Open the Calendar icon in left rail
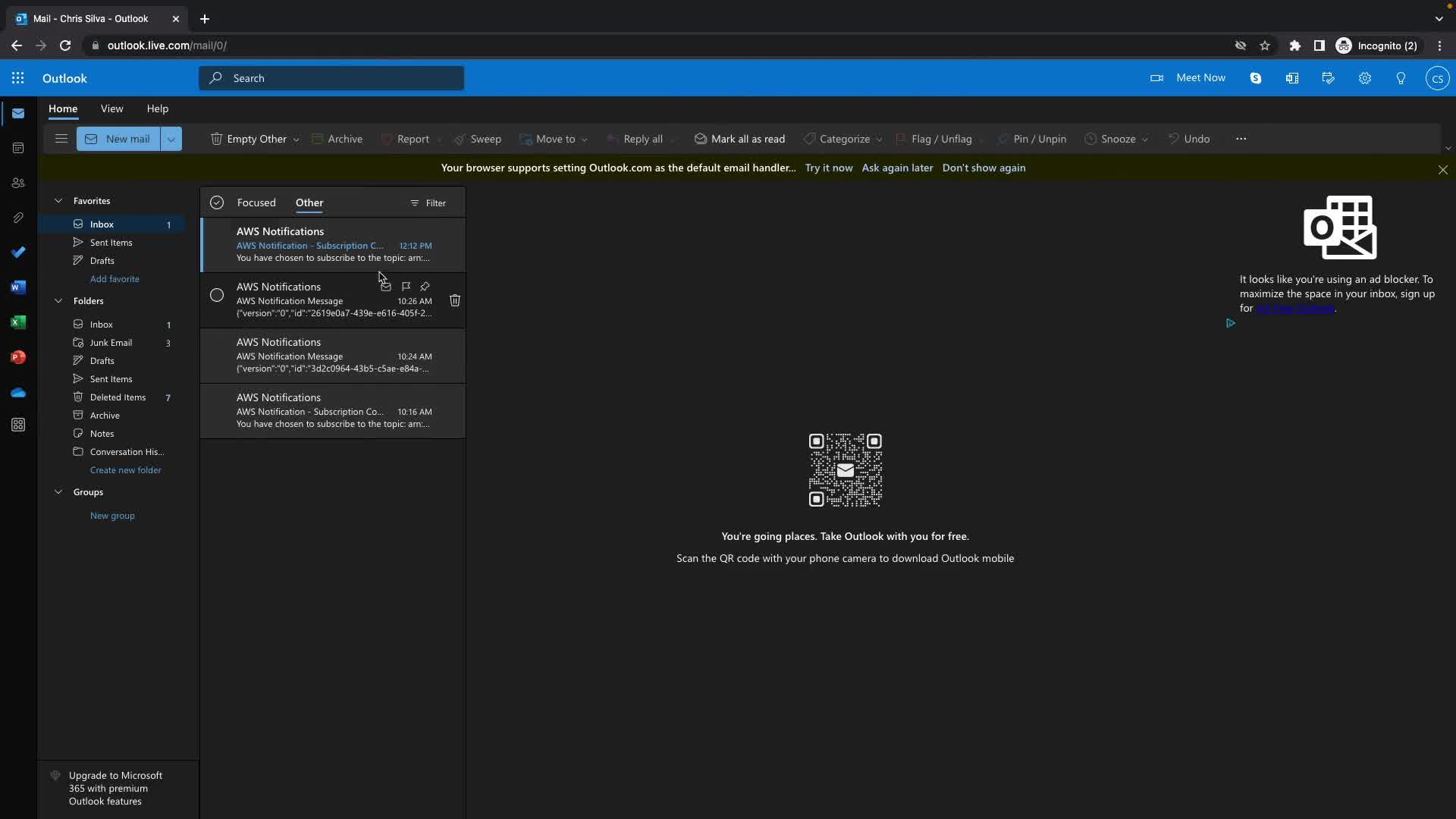The image size is (1456, 819). [x=18, y=148]
